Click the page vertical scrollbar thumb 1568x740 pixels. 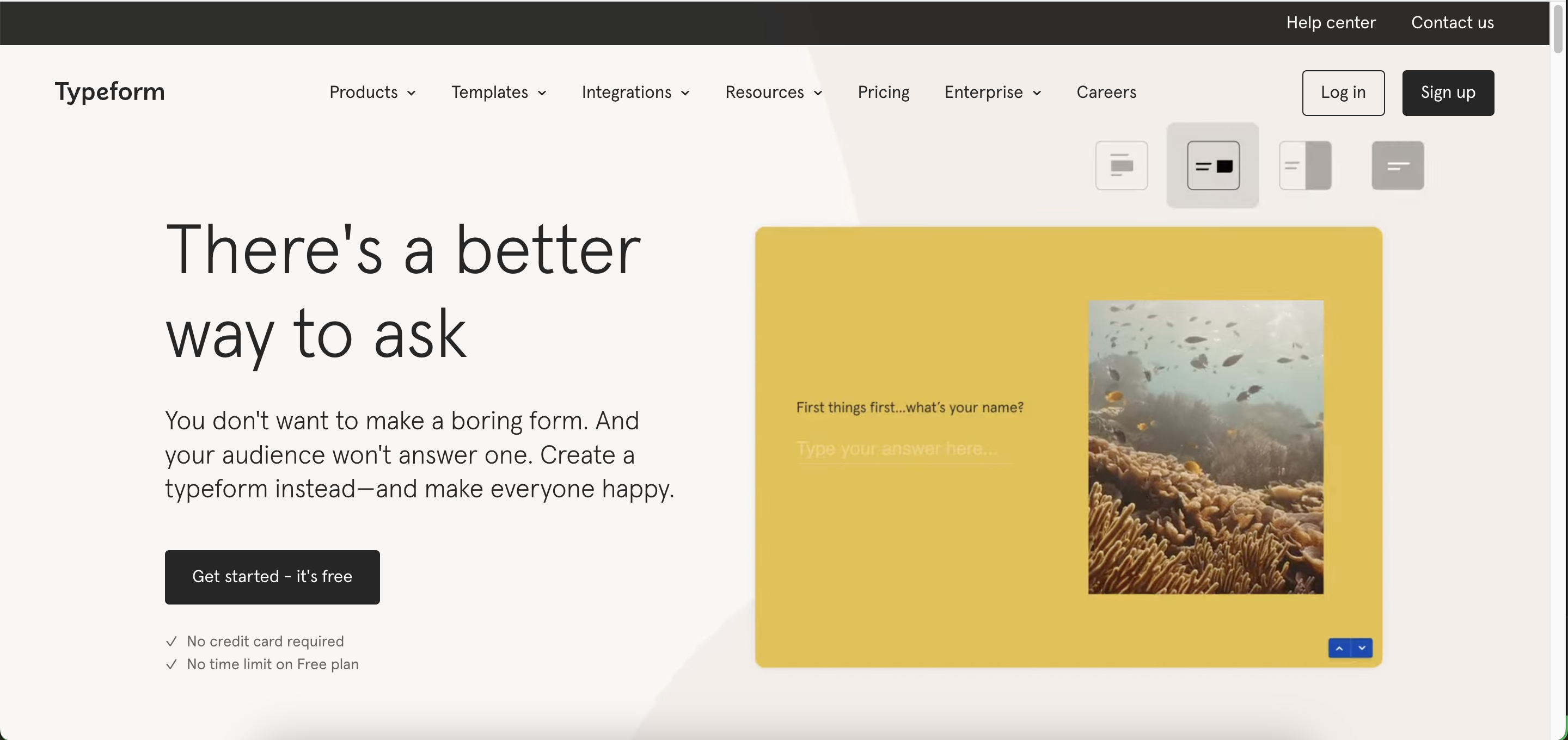pos(1558,29)
